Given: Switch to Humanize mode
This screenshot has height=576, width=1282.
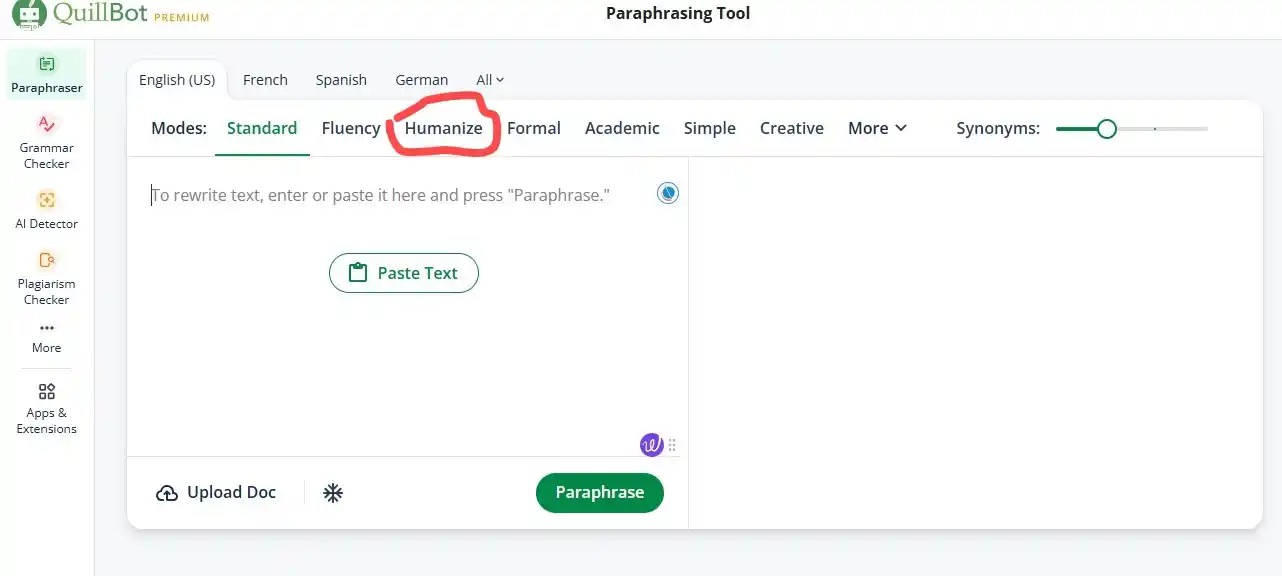Looking at the screenshot, I should [x=443, y=128].
